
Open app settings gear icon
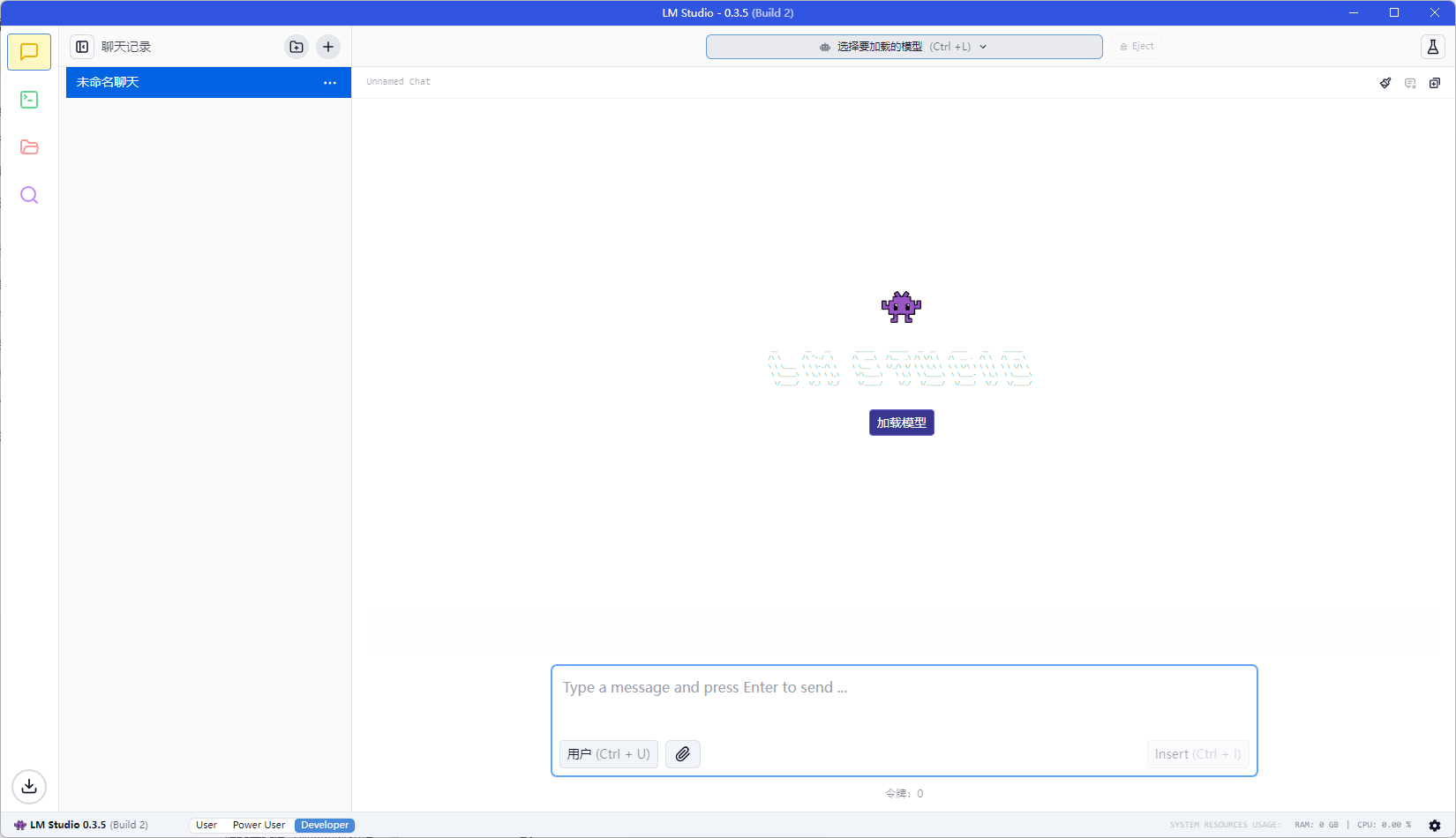[1435, 826]
